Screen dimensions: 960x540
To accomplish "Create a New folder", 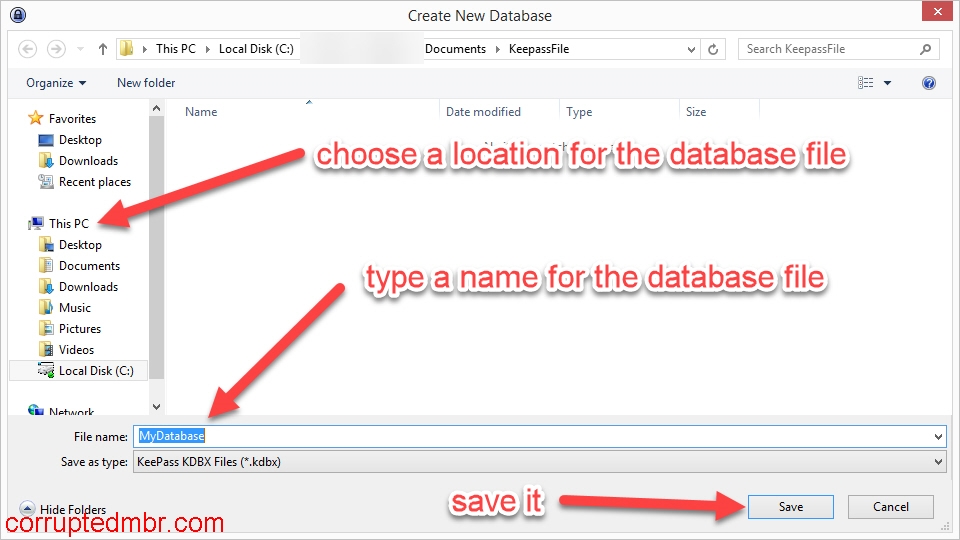I will [146, 83].
